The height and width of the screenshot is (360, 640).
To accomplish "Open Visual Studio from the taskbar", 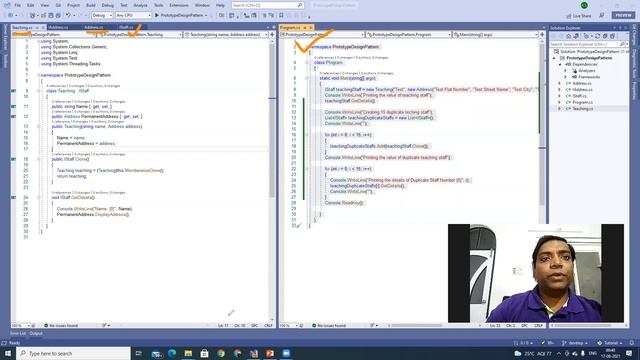I will coord(253,353).
